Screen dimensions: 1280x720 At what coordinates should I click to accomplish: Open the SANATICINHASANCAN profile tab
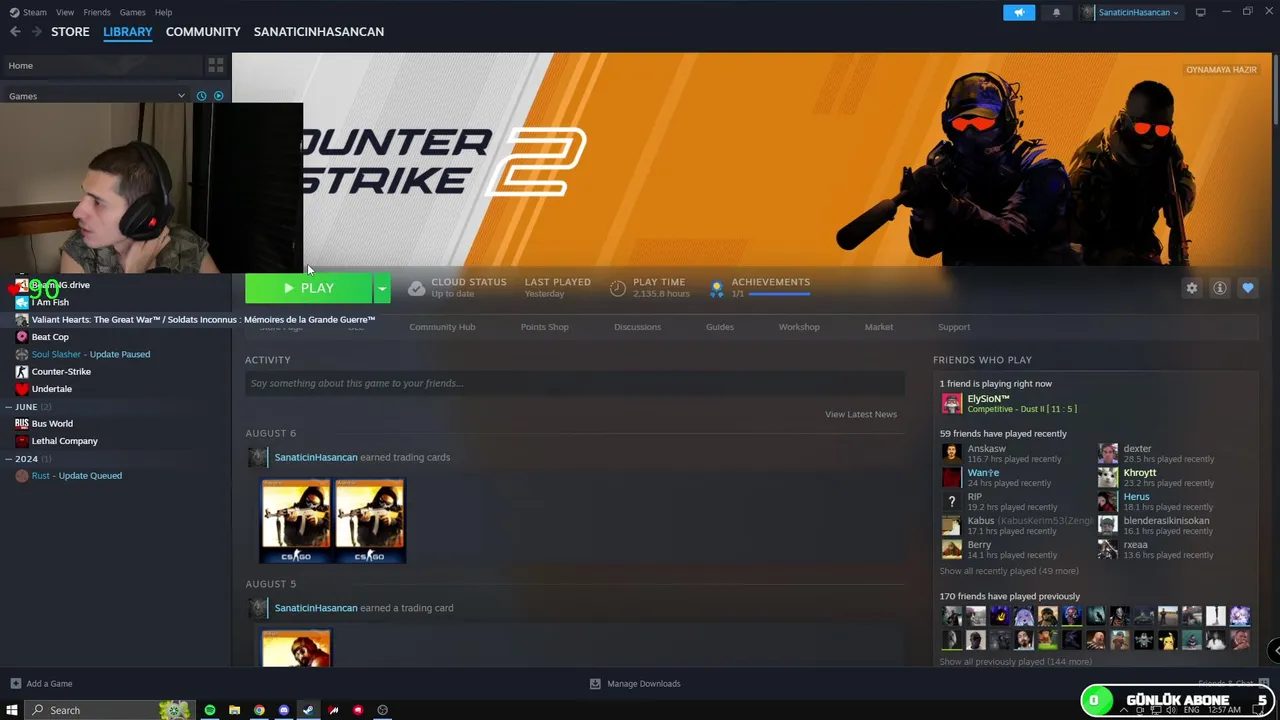[319, 32]
